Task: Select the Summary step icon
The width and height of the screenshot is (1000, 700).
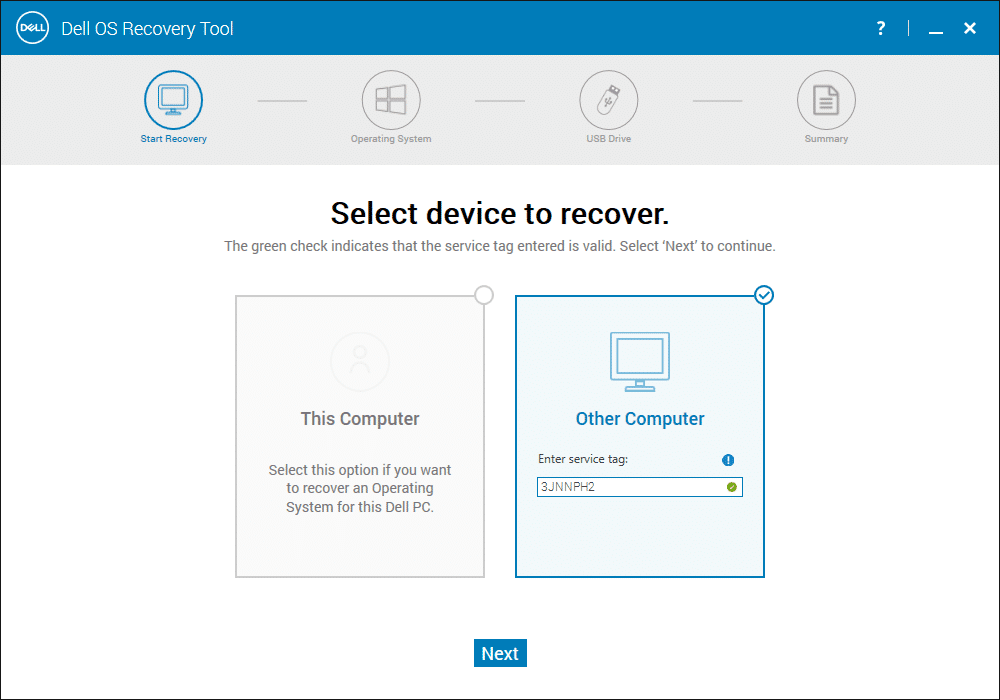Action: click(826, 100)
